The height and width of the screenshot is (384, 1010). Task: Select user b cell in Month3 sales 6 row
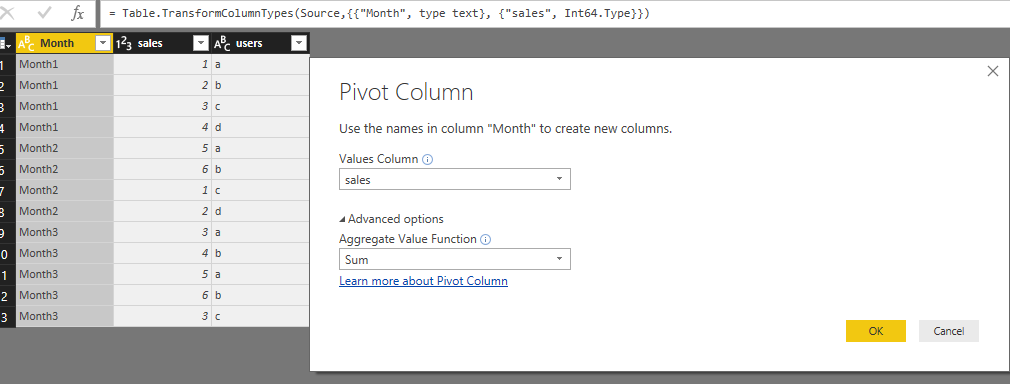point(260,295)
